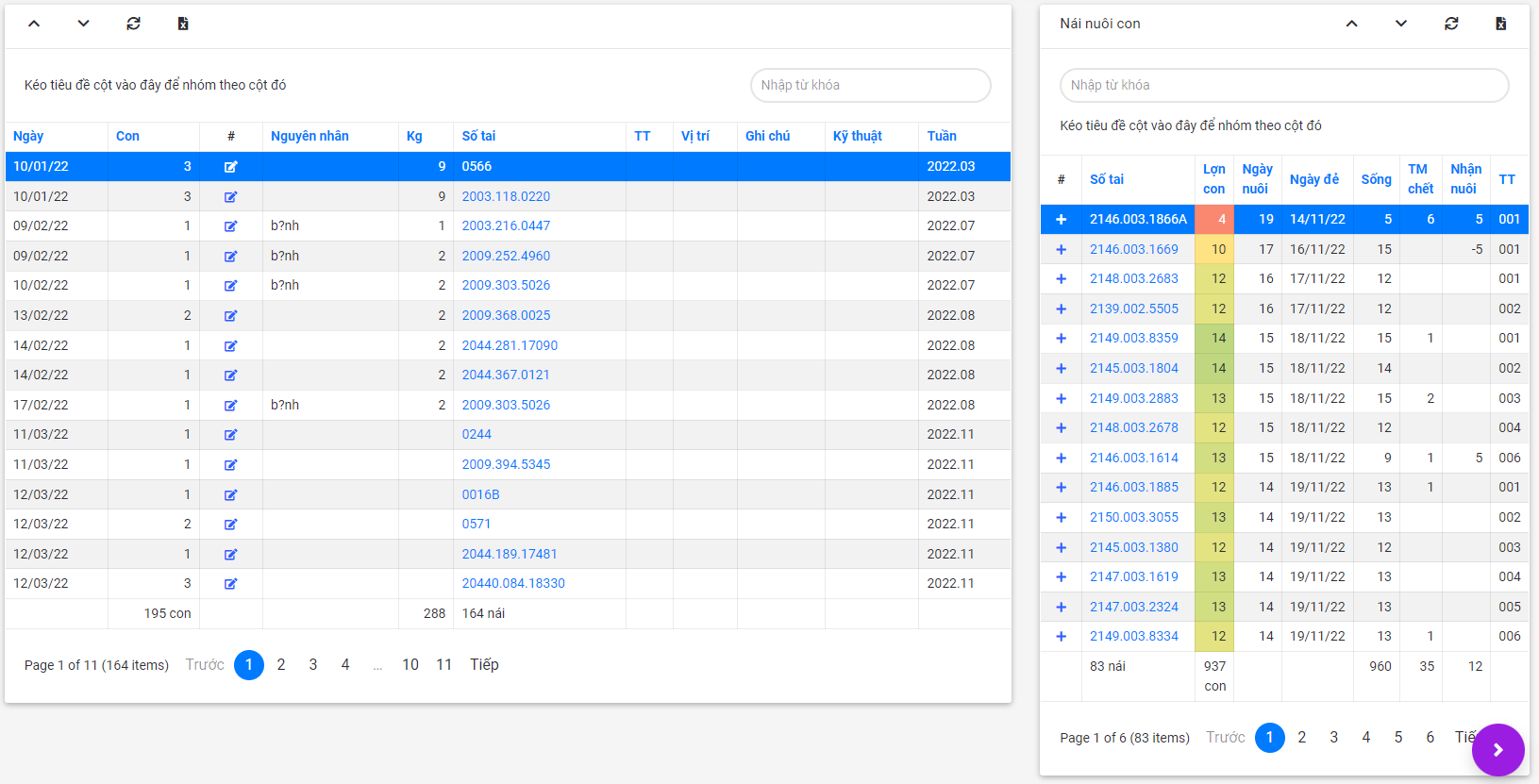This screenshot has height=784, width=1539.
Task: Sort left table by Ngày column
Action: pyautogui.click(x=28, y=136)
